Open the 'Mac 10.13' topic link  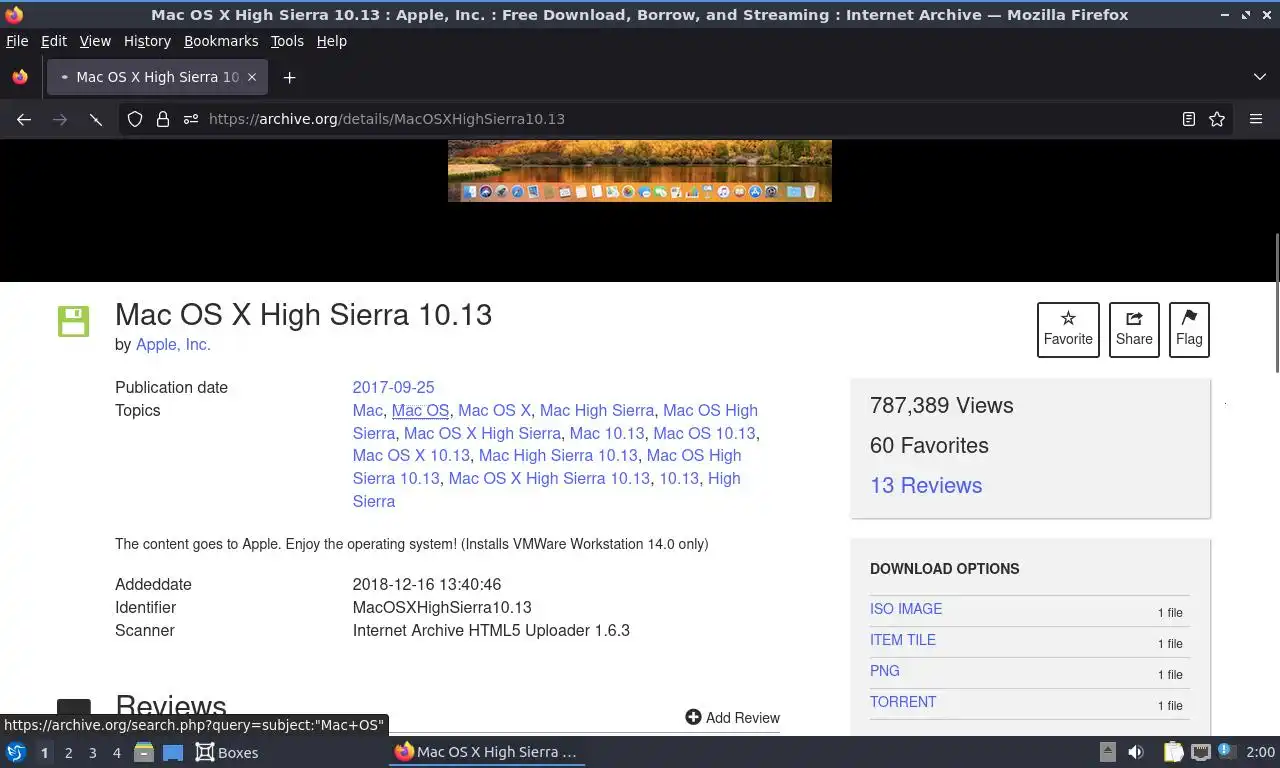pos(607,433)
